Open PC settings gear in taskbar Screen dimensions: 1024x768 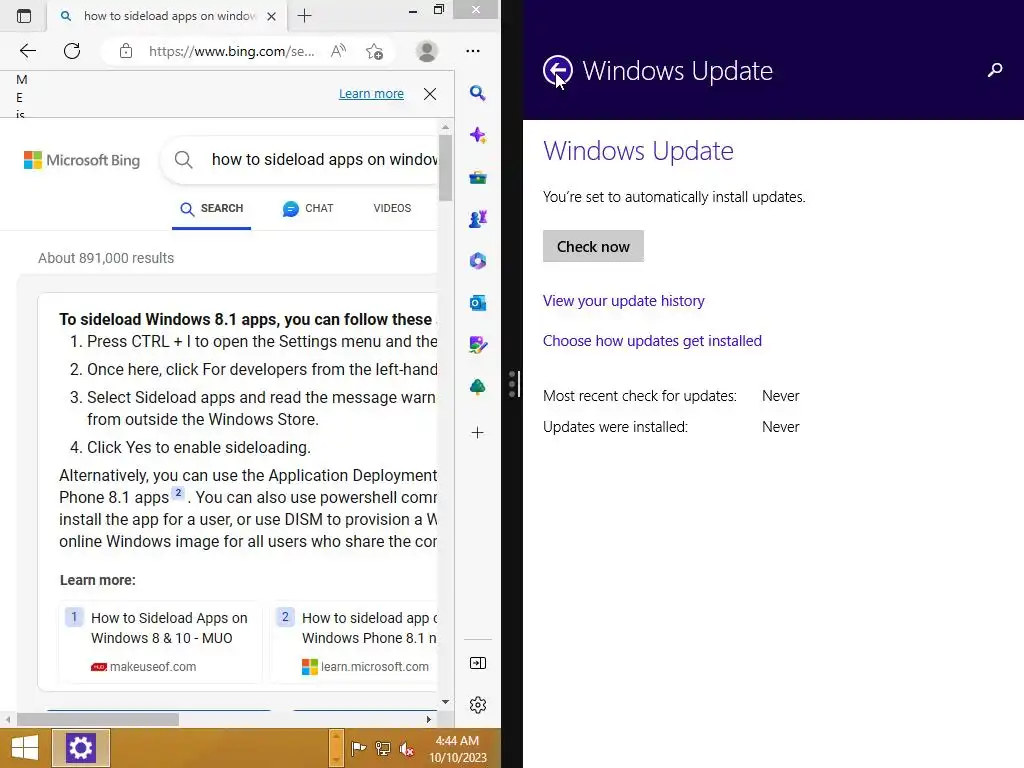pyautogui.click(x=80, y=748)
